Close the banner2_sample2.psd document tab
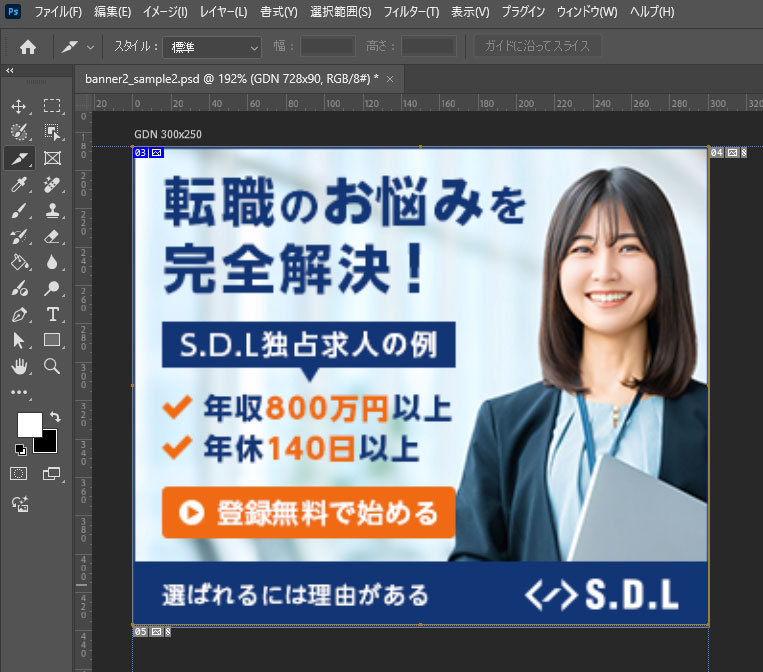 point(390,79)
